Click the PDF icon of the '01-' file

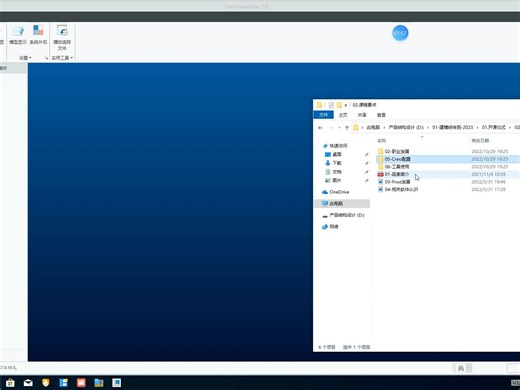[x=380, y=174]
